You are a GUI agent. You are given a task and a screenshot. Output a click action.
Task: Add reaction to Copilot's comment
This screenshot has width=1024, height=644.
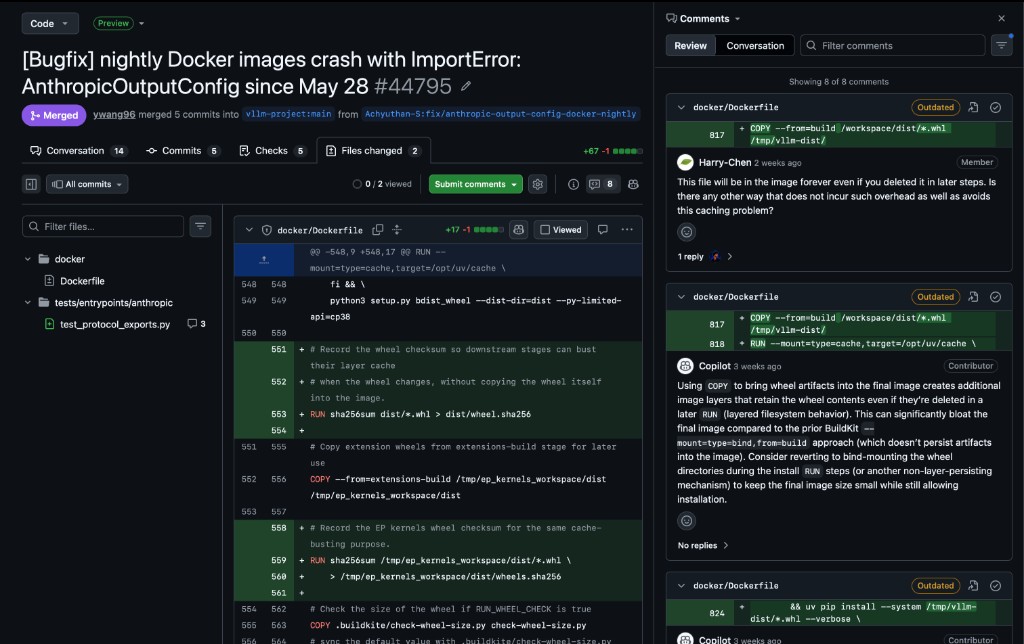point(686,521)
